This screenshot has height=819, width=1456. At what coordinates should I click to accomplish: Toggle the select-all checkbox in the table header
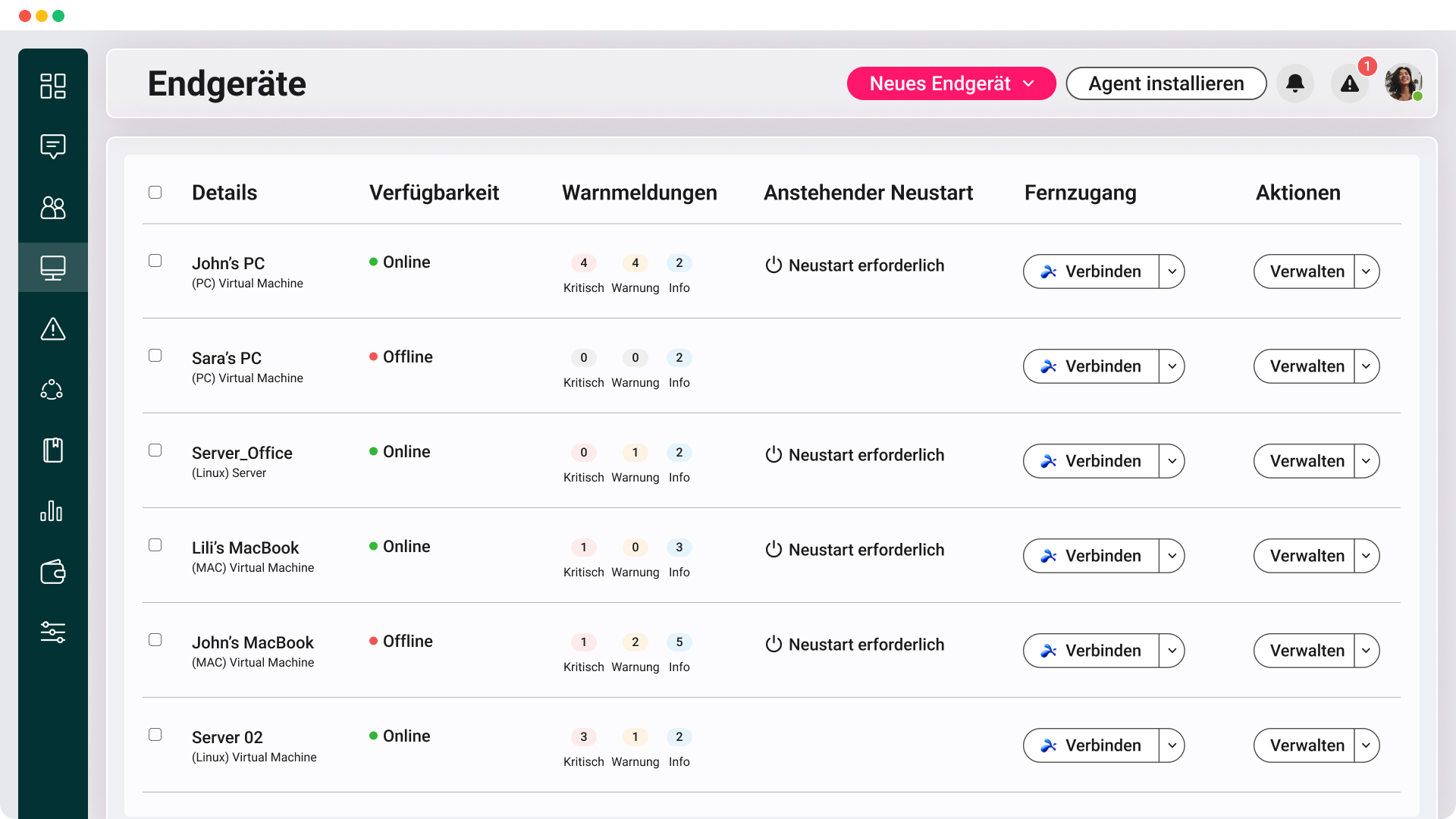[x=155, y=192]
